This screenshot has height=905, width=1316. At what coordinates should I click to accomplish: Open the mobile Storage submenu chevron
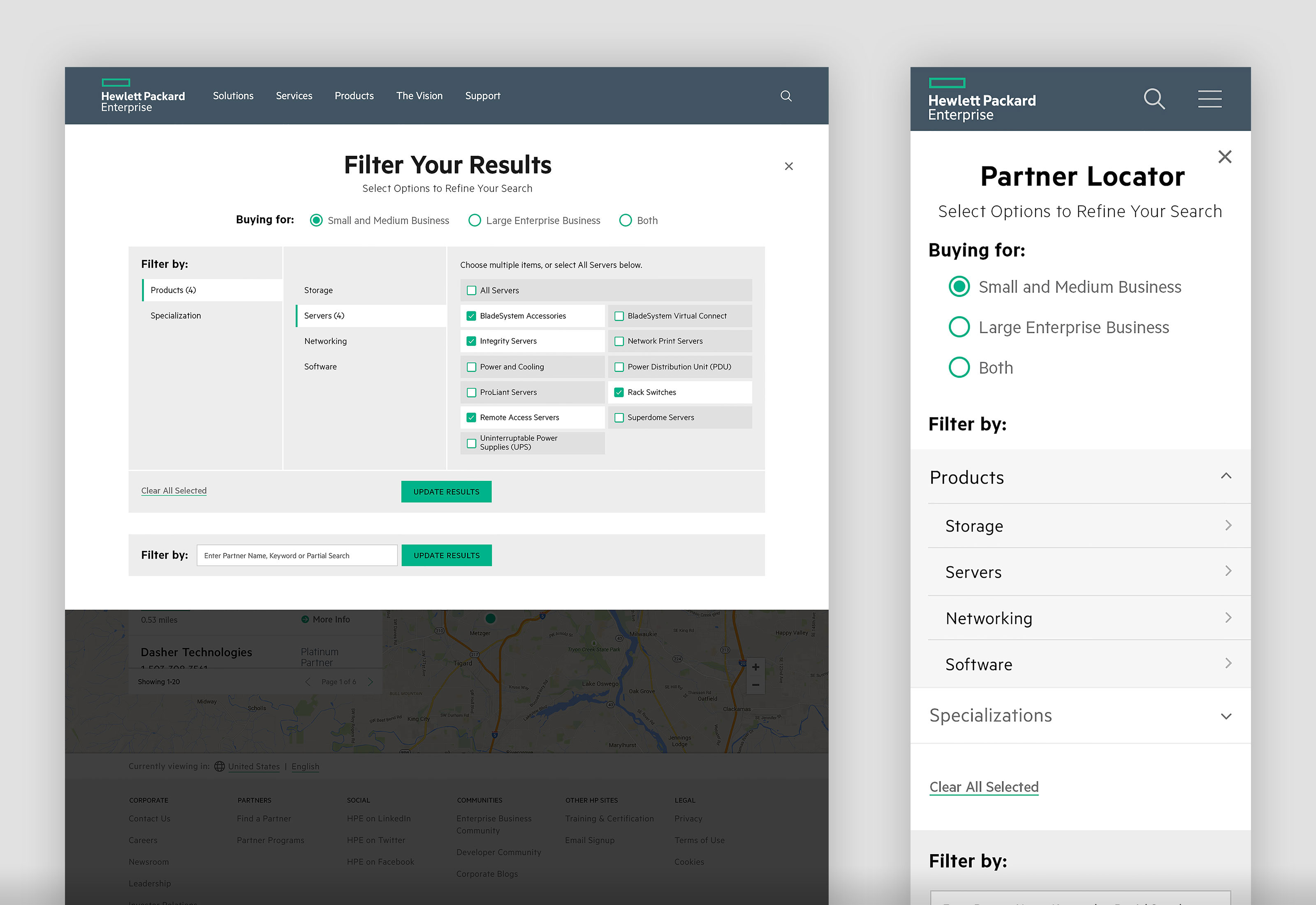tap(1228, 525)
